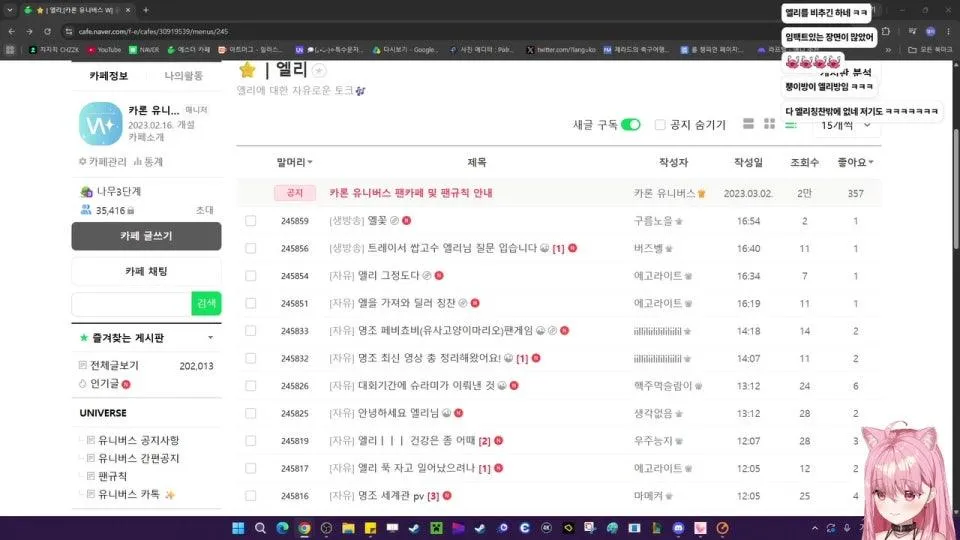The width and height of the screenshot is (960, 540).
Task: Open Windows Start menu
Action: (238, 528)
